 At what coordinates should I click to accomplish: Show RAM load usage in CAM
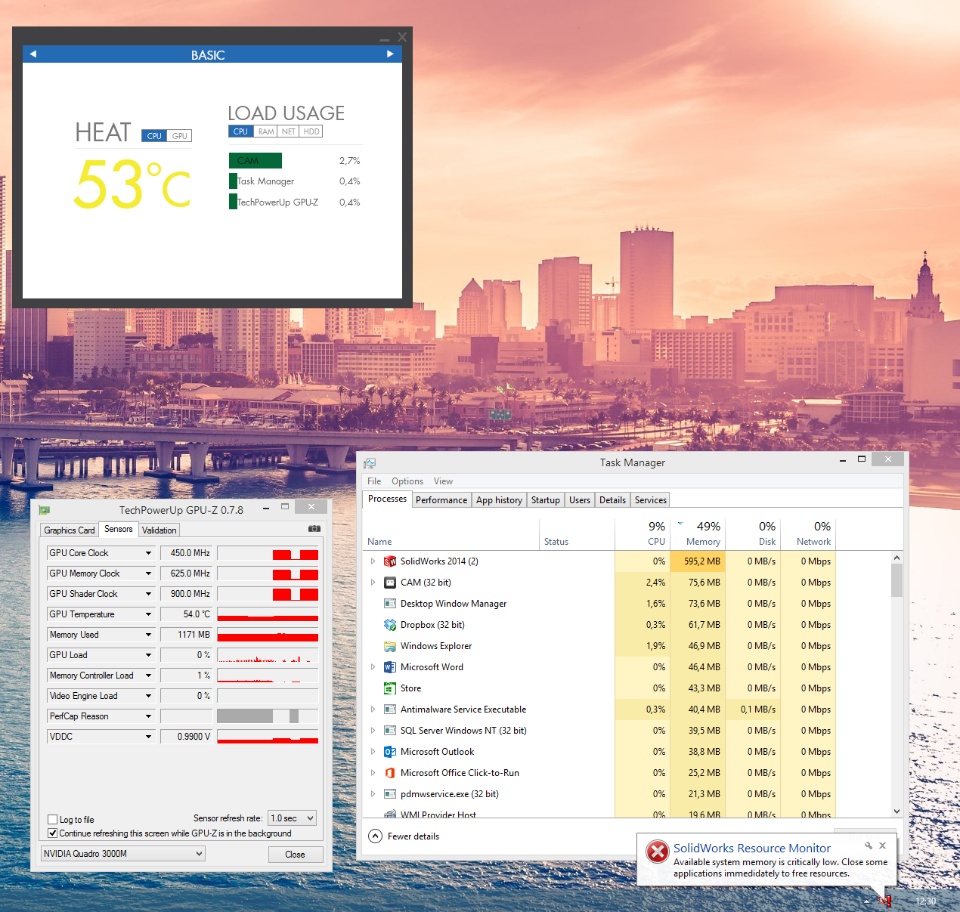point(266,132)
